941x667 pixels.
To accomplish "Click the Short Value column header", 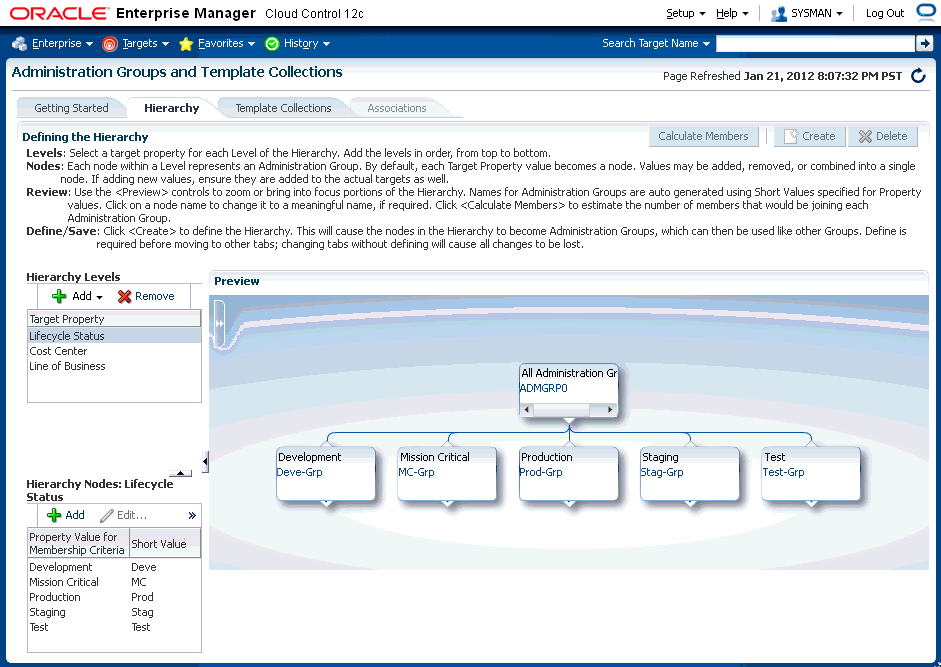I will tap(165, 543).
